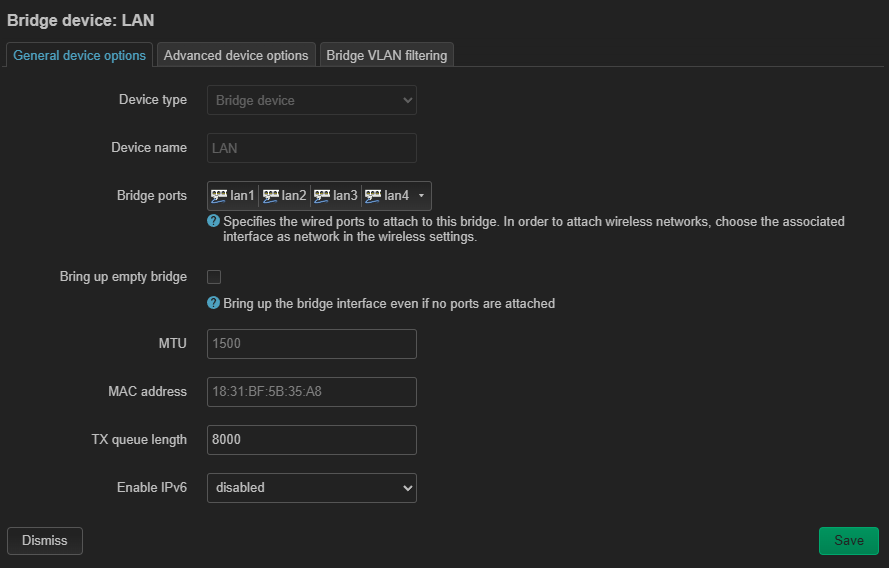The height and width of the screenshot is (568, 889).
Task: Click the MTU input field
Action: [x=311, y=344]
